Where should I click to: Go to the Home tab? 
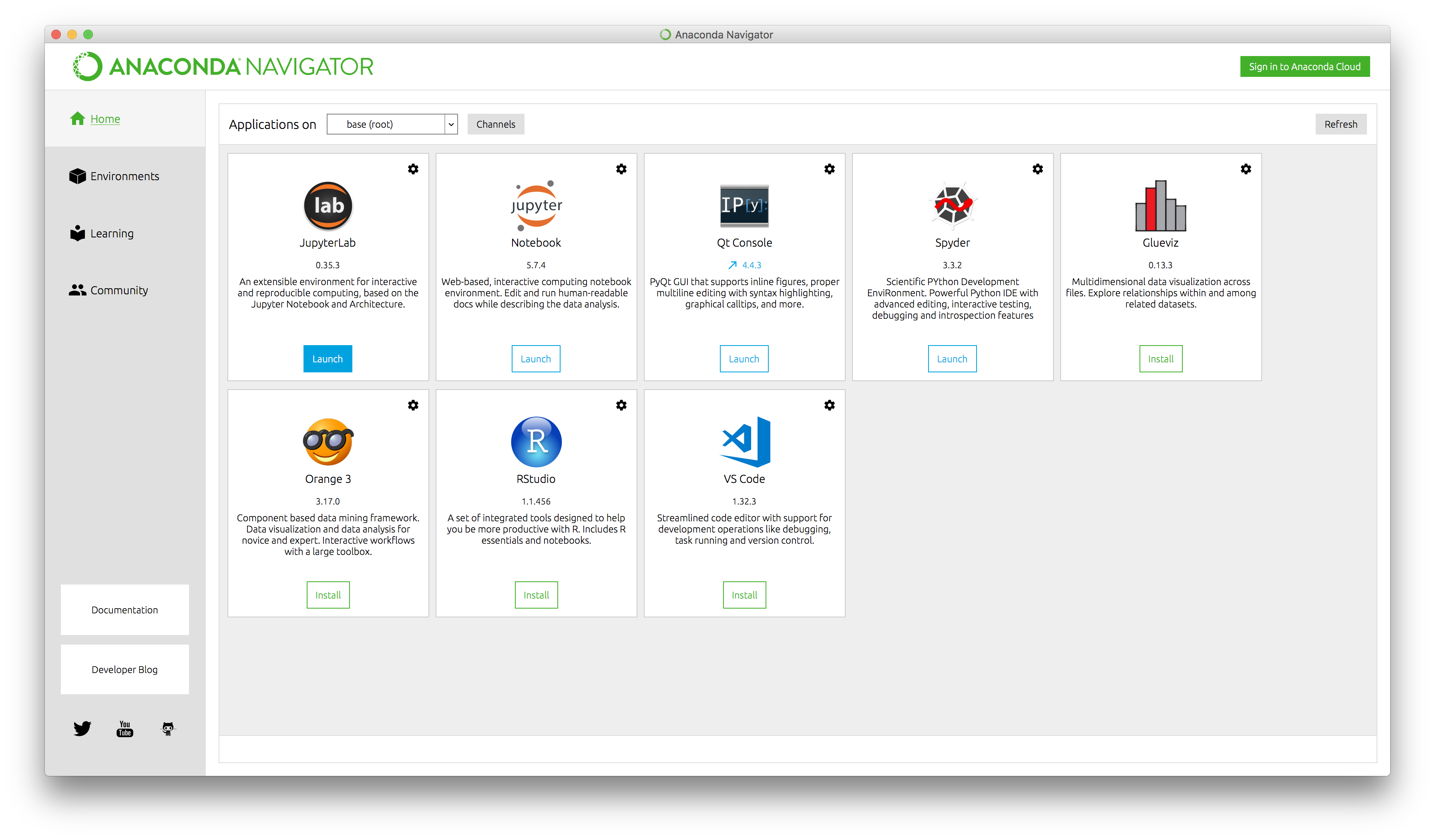(125, 119)
